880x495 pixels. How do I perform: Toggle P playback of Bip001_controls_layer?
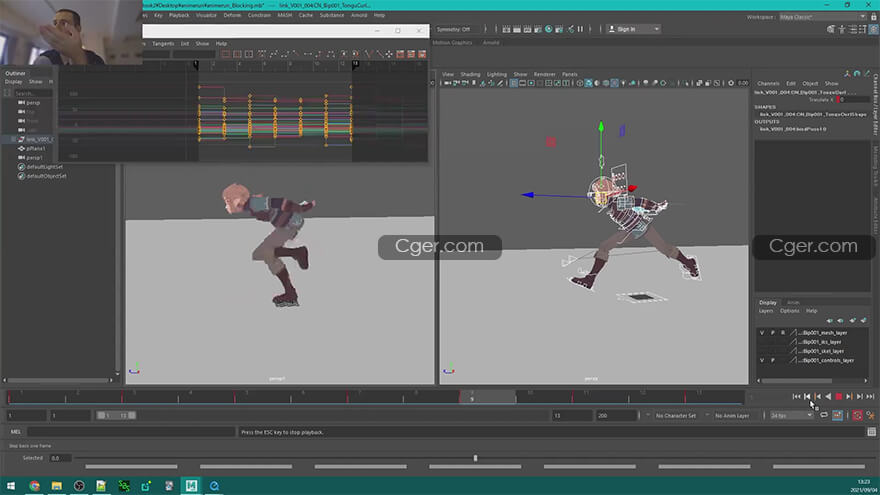(773, 360)
